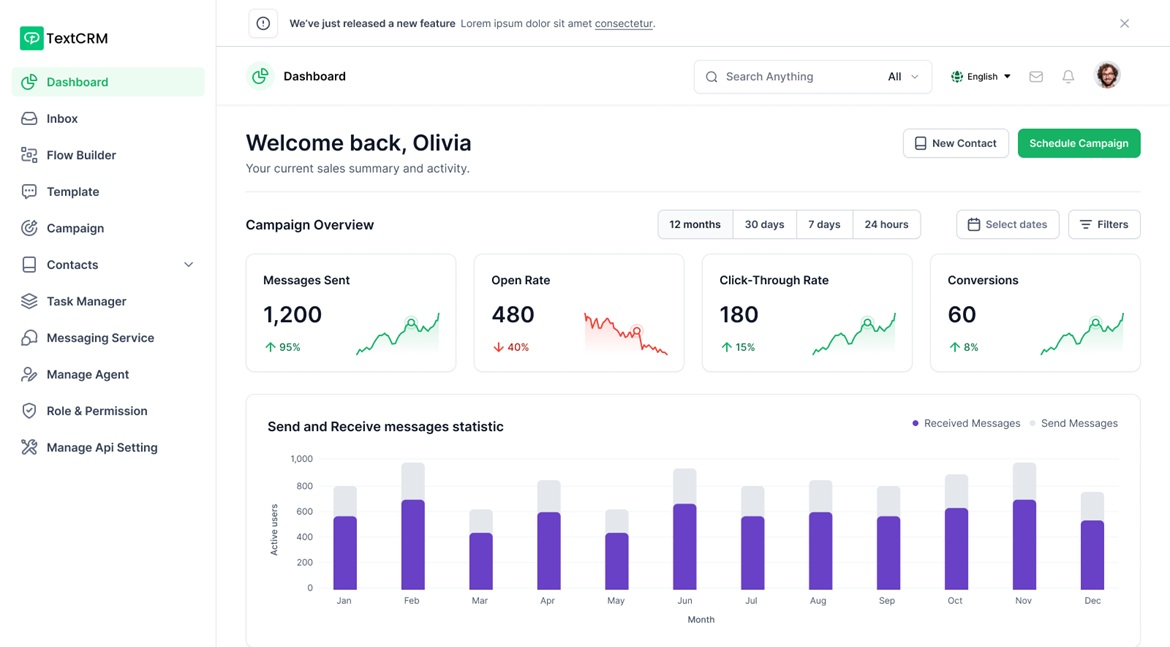Click the info icon in announcement banner
This screenshot has width=1170, height=647.
point(263,24)
